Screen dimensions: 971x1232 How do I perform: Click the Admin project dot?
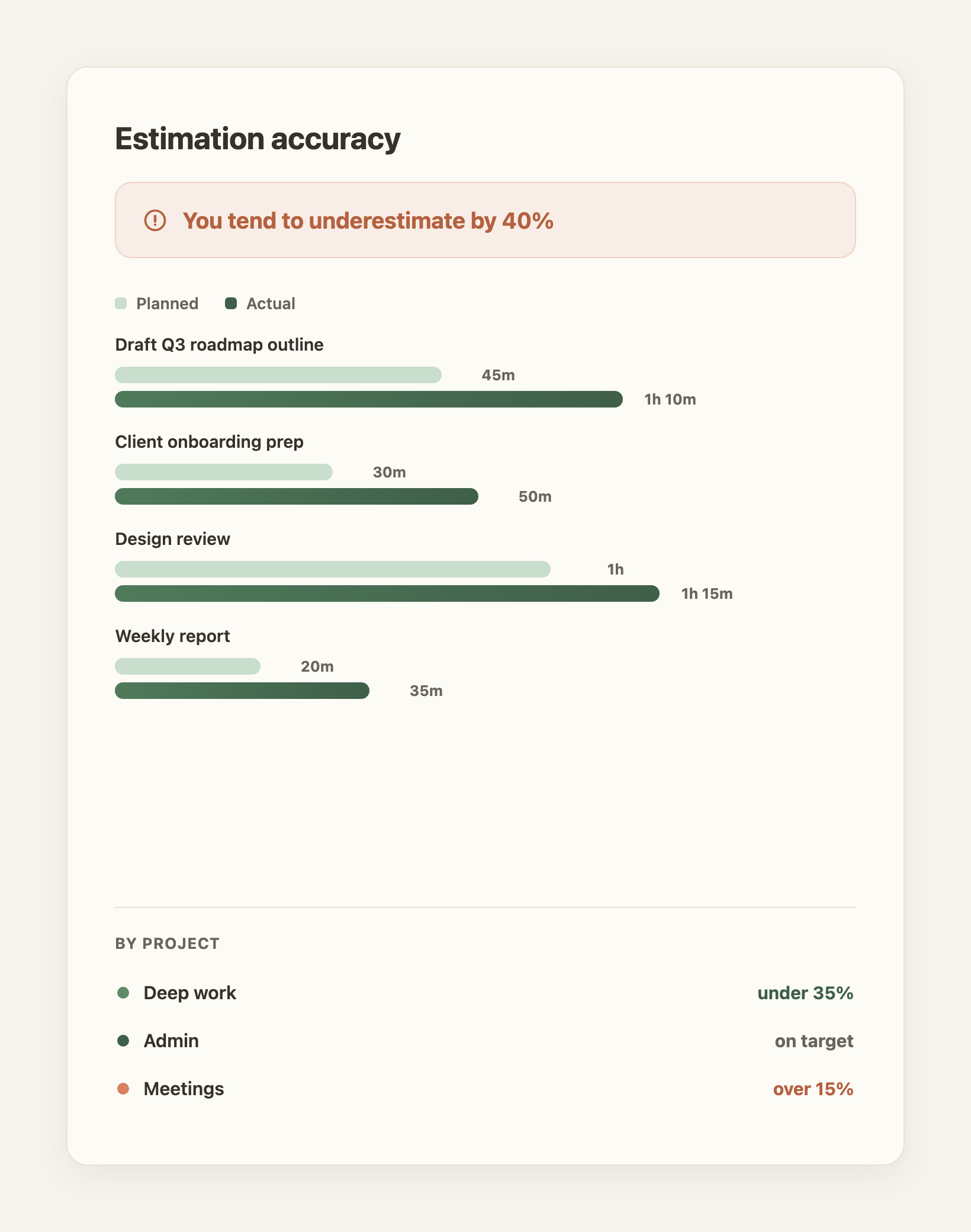[x=123, y=1041]
